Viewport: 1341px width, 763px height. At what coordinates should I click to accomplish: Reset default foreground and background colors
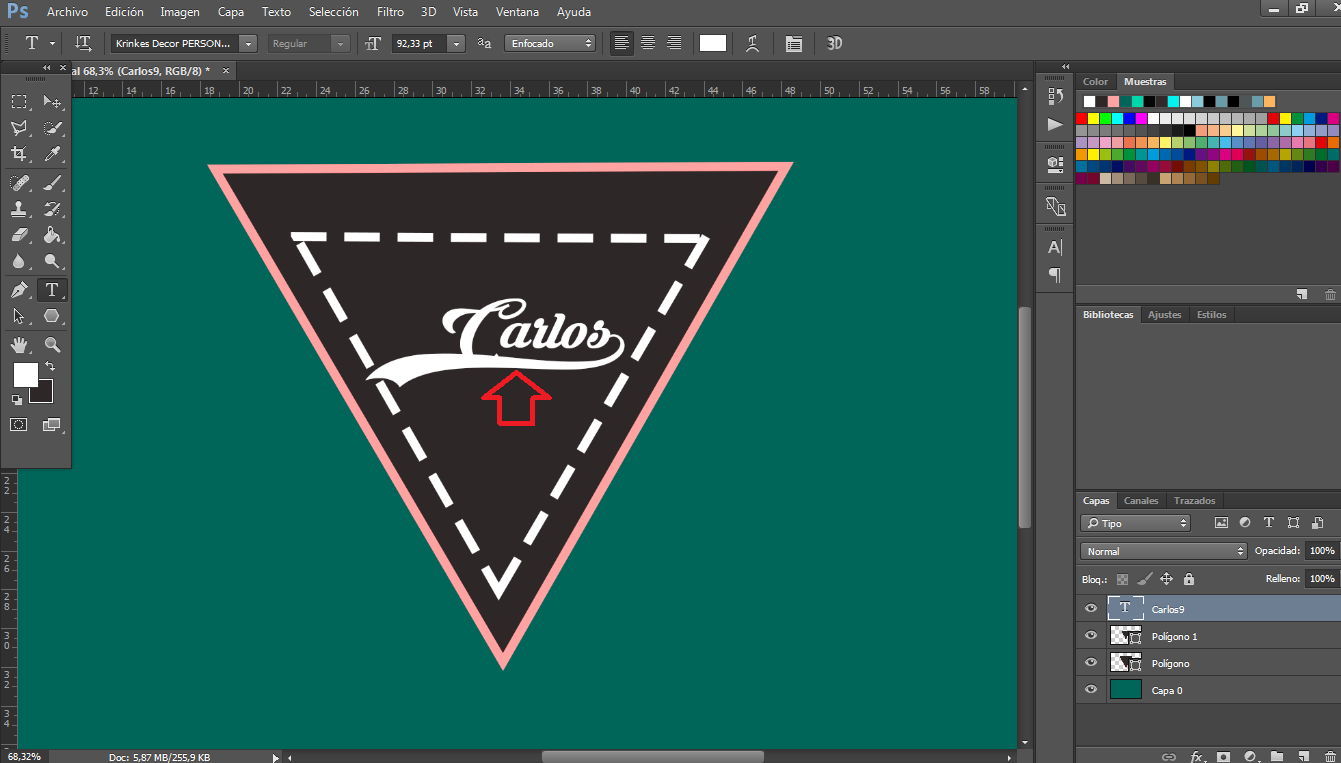pos(17,399)
